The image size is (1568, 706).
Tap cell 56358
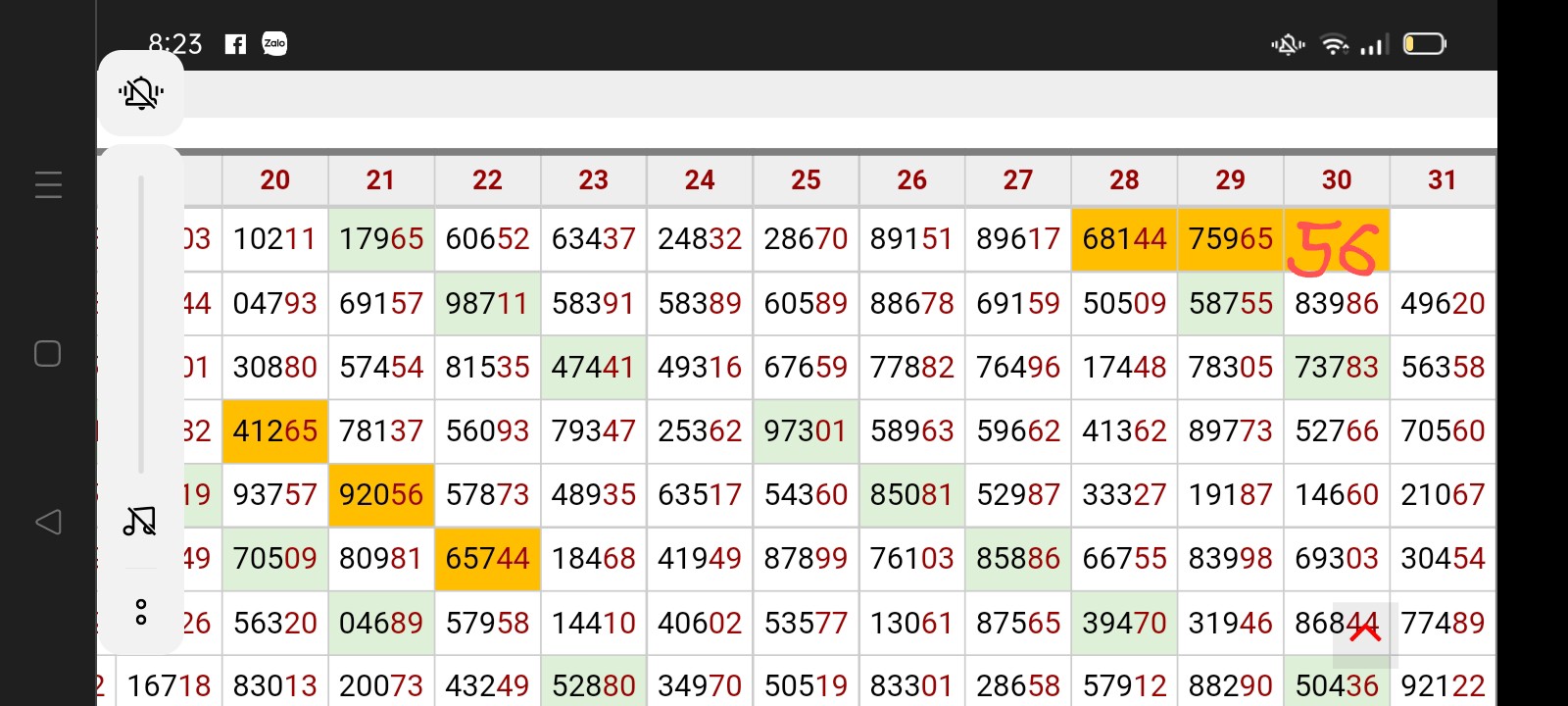point(1443,368)
